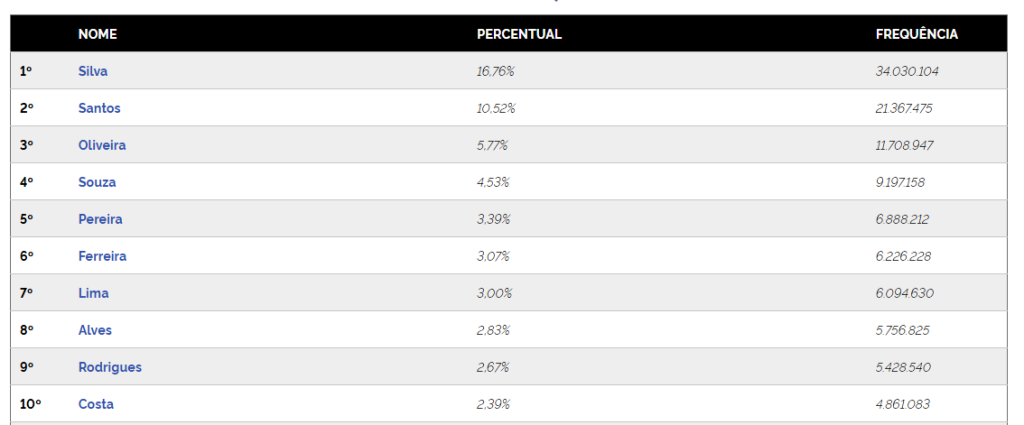Click the 4.861.083 frequency value
This screenshot has width=1024, height=425.
tap(903, 404)
